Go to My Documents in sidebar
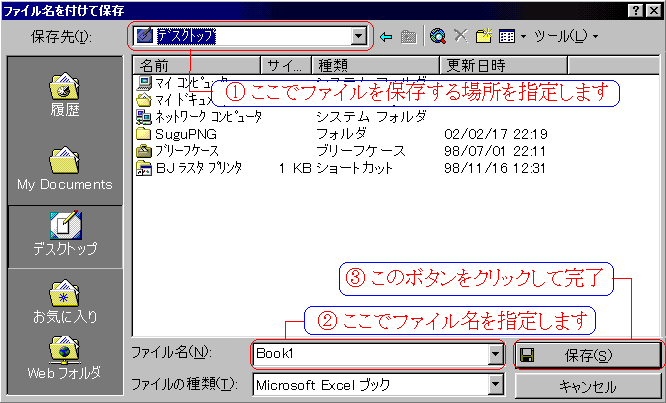 [x=65, y=167]
